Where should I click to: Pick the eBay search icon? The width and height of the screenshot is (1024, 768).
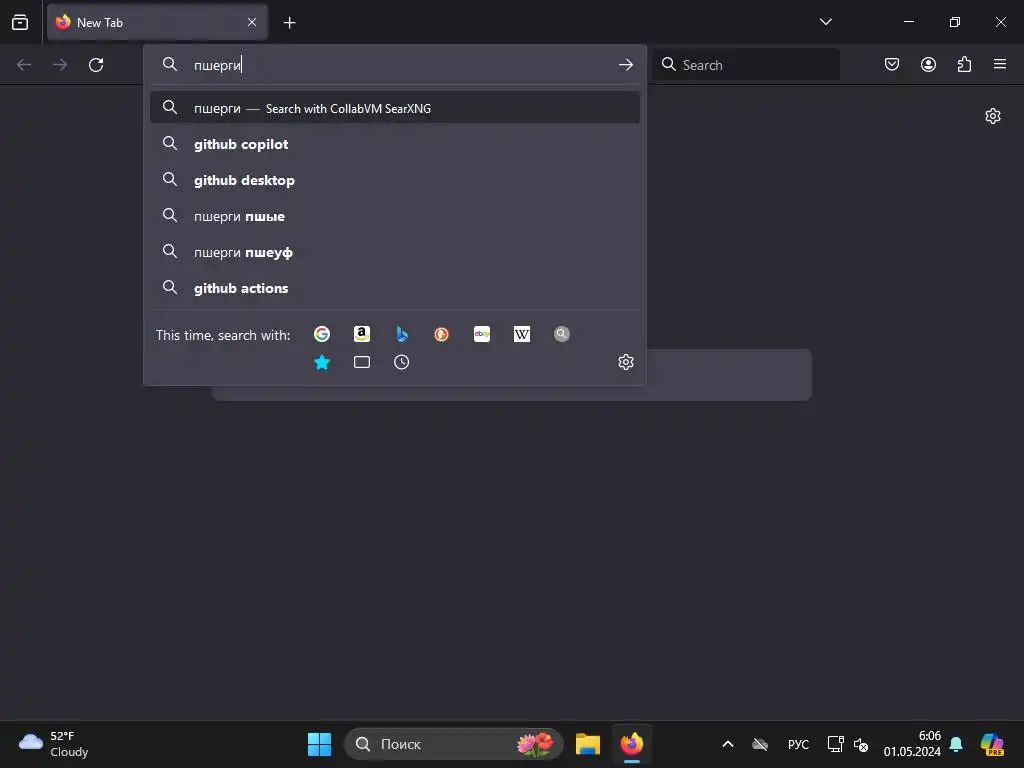click(x=482, y=334)
